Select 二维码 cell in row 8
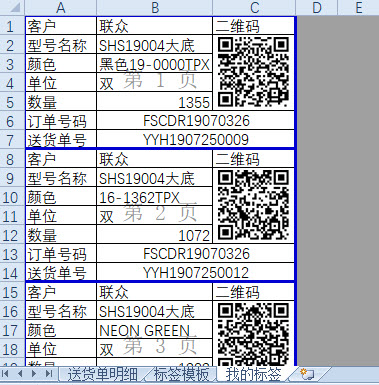This screenshot has height=385, width=379. tap(253, 159)
